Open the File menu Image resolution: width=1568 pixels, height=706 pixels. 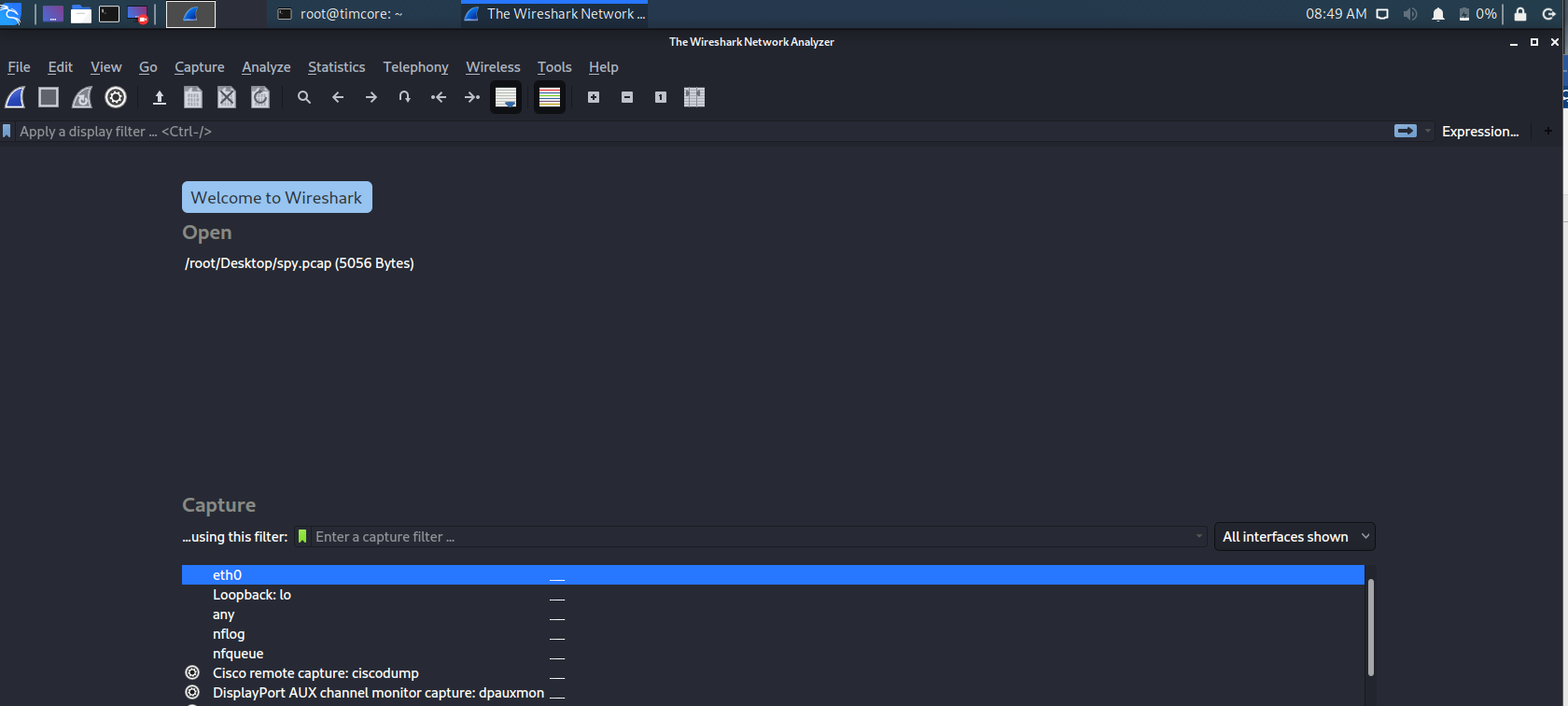19,67
